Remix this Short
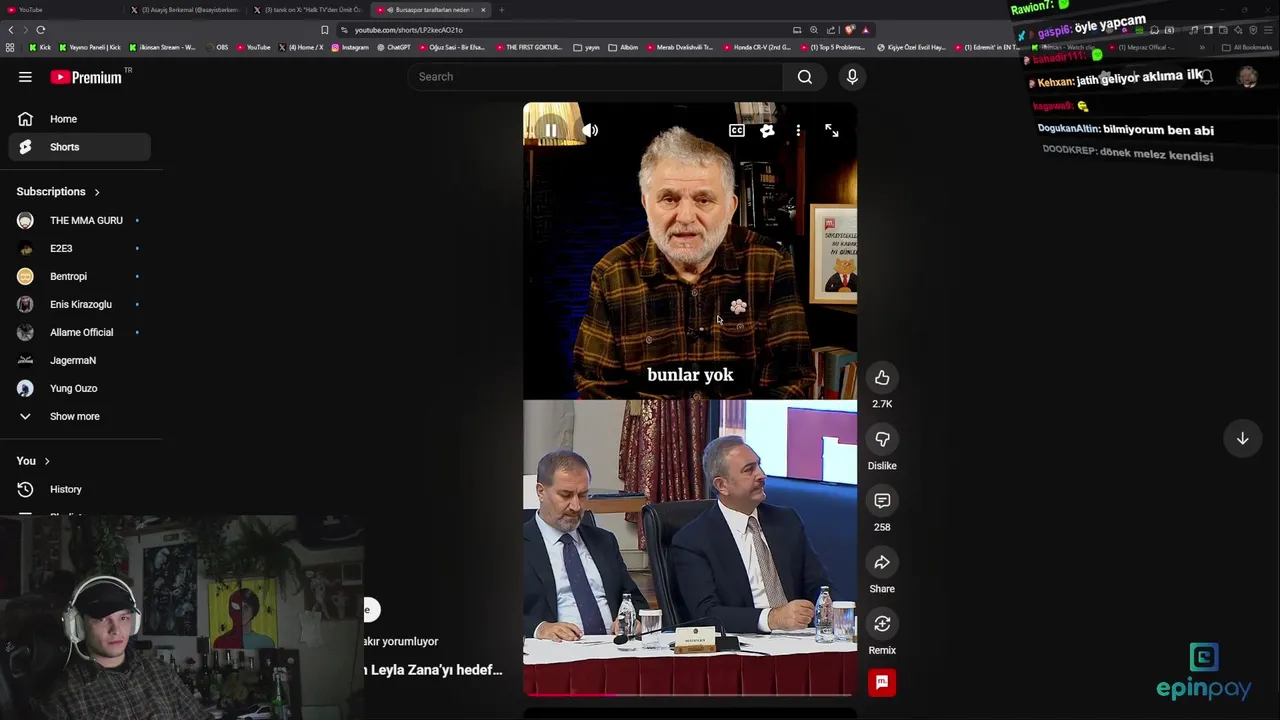Viewport: 1280px width, 720px height. pyautogui.click(x=882, y=624)
